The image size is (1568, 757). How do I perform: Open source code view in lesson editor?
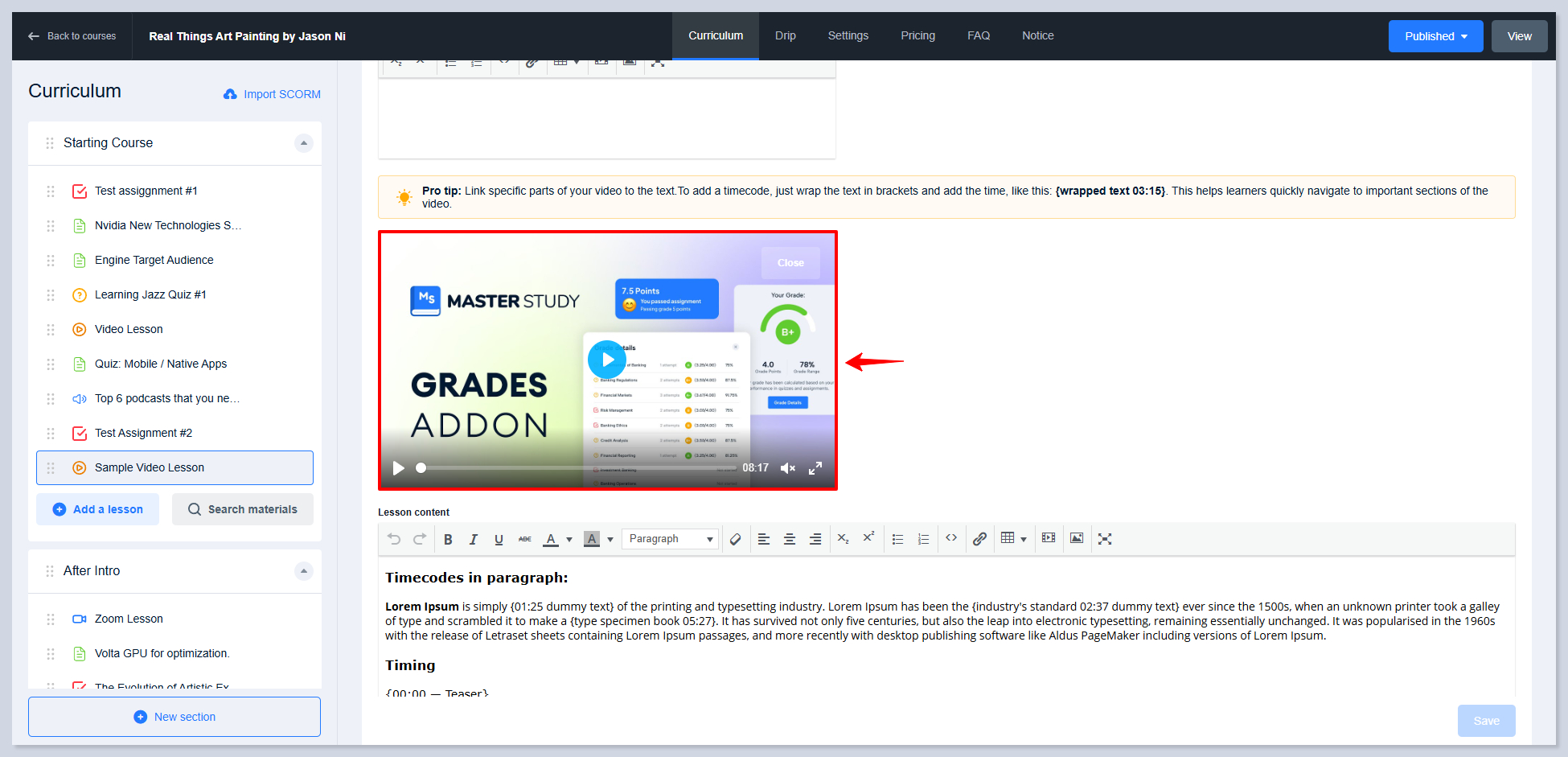pyautogui.click(x=951, y=538)
